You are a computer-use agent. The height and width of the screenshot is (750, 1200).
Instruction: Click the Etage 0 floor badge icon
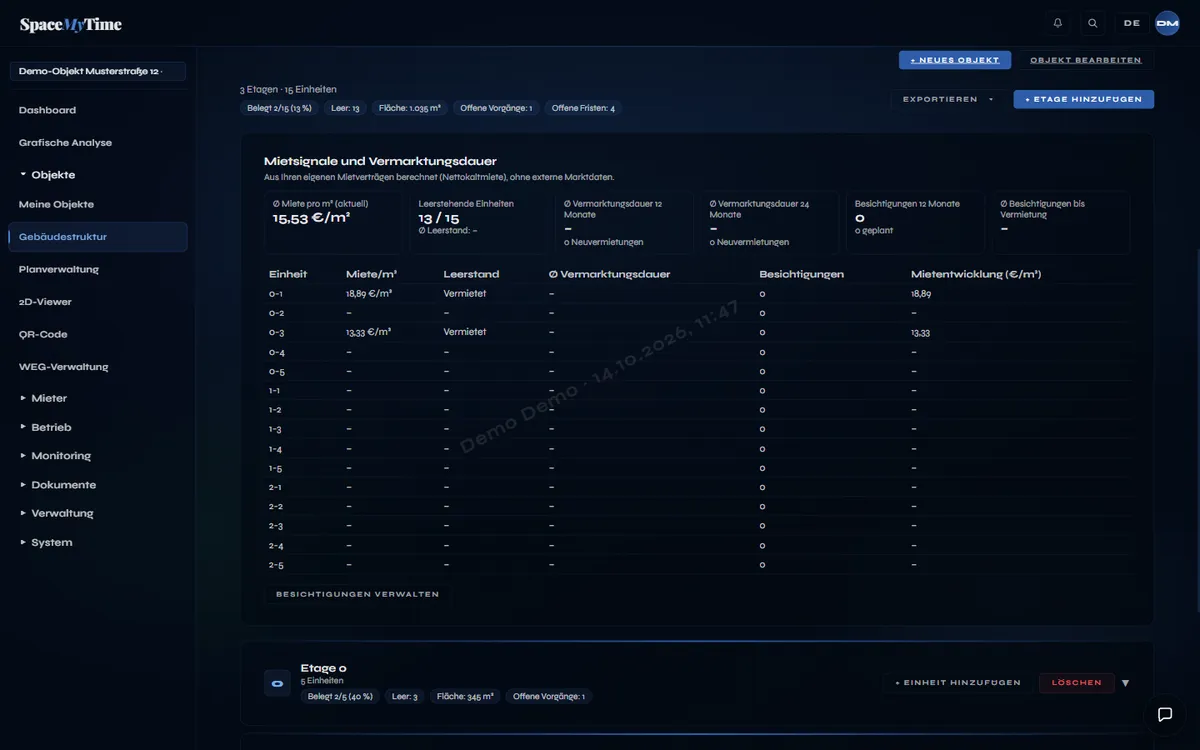(x=277, y=683)
